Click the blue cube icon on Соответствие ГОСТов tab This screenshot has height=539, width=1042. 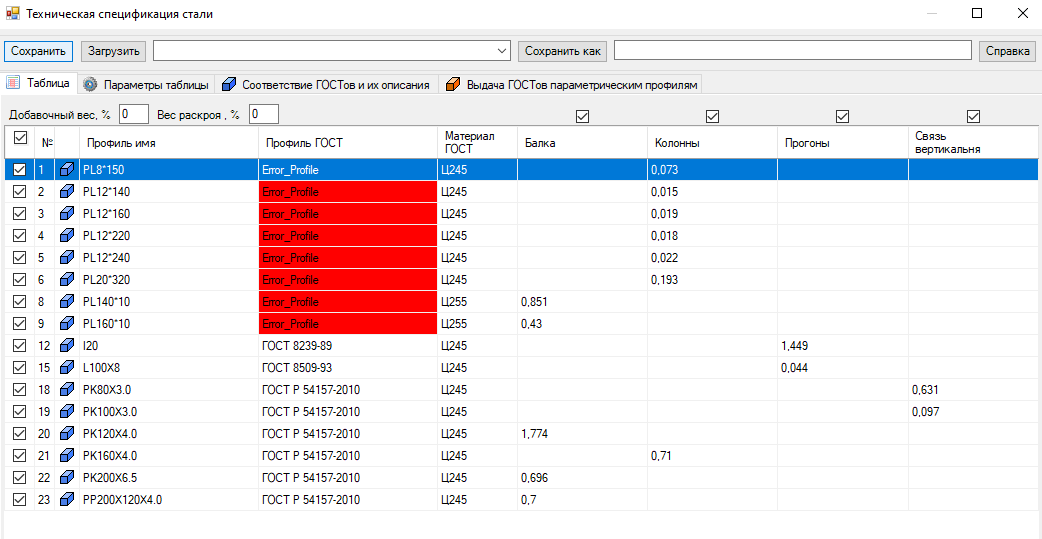229,85
